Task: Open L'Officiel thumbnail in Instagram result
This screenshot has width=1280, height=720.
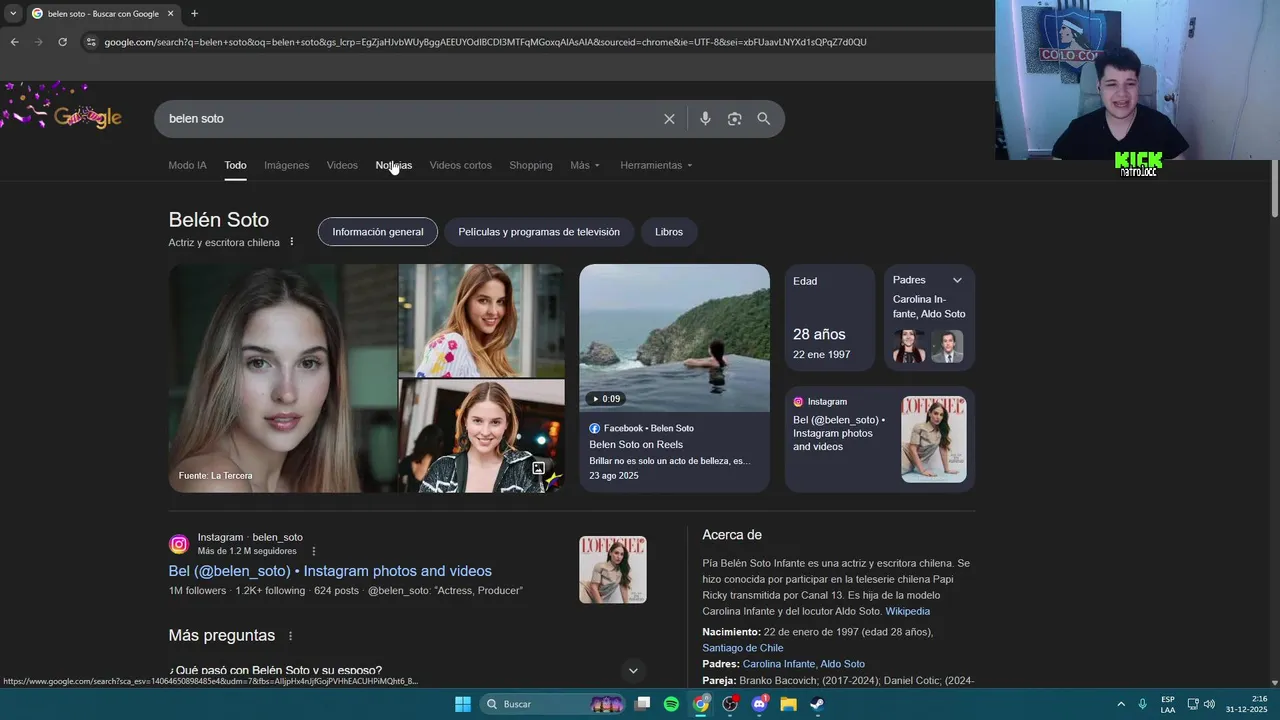Action: pos(613,570)
